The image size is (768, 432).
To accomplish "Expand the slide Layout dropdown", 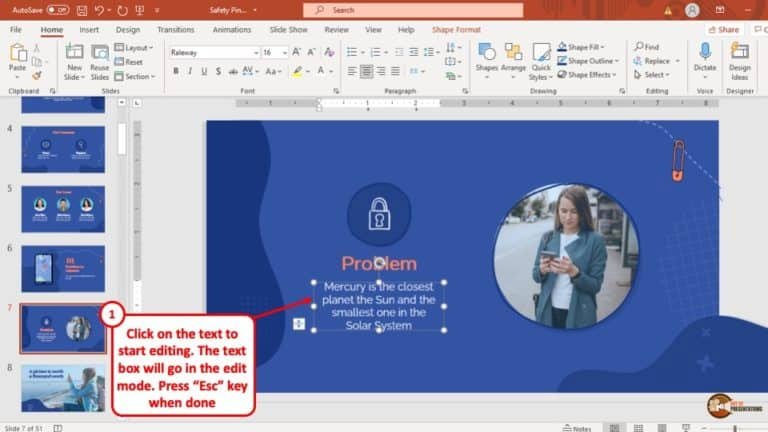I will point(136,47).
